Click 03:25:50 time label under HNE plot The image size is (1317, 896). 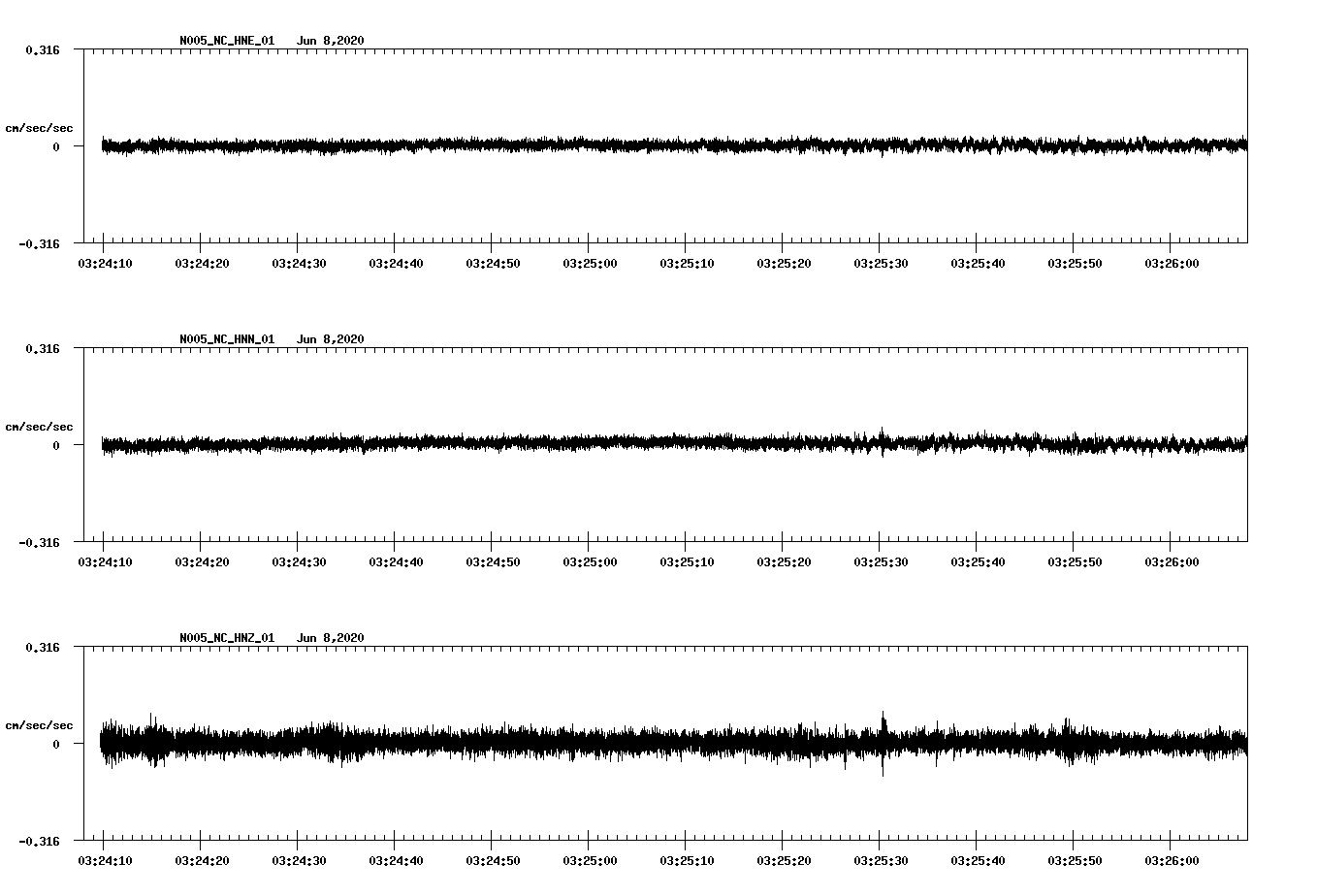point(1075,264)
